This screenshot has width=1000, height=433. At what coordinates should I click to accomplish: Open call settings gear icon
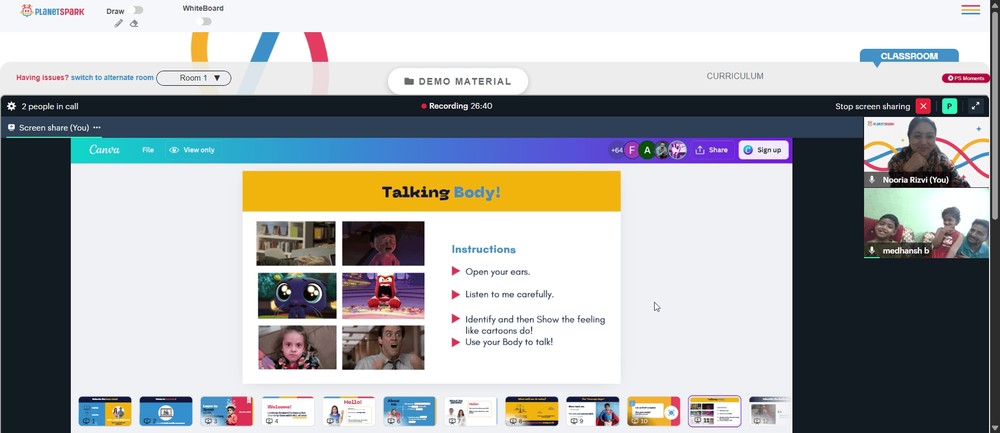click(x=11, y=106)
